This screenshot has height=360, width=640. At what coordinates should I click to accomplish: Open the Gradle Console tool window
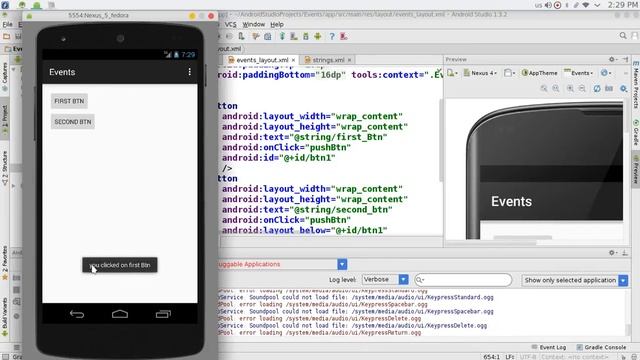point(601,347)
